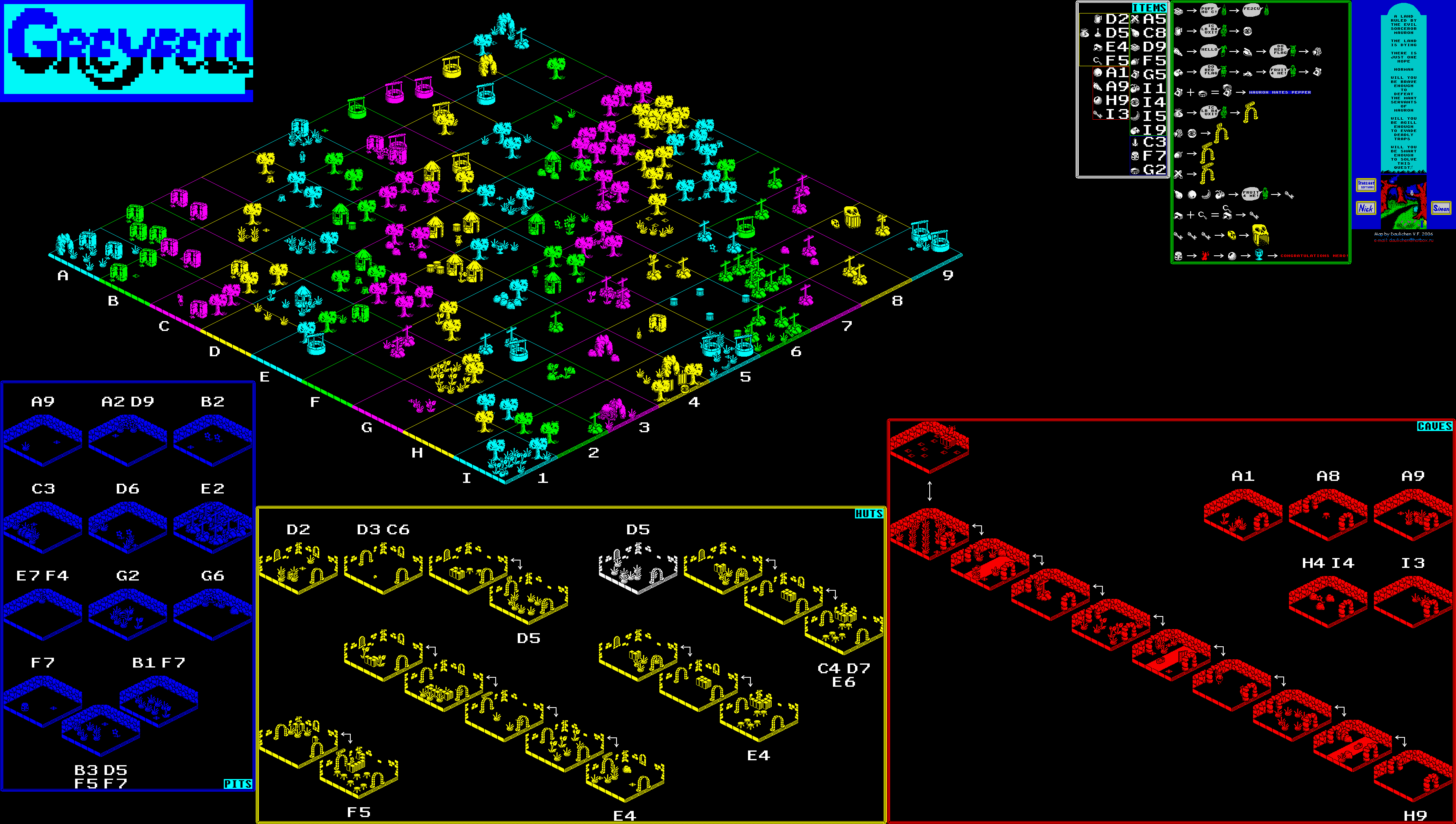This screenshot has width=1456, height=824.
Task: Click the Simon signature button
Action: pyautogui.click(x=1441, y=208)
